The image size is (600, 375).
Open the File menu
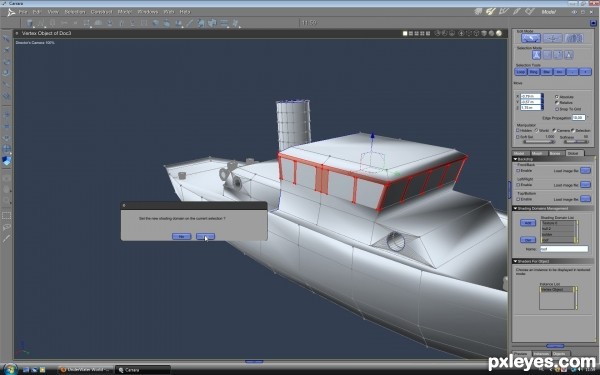coord(23,12)
